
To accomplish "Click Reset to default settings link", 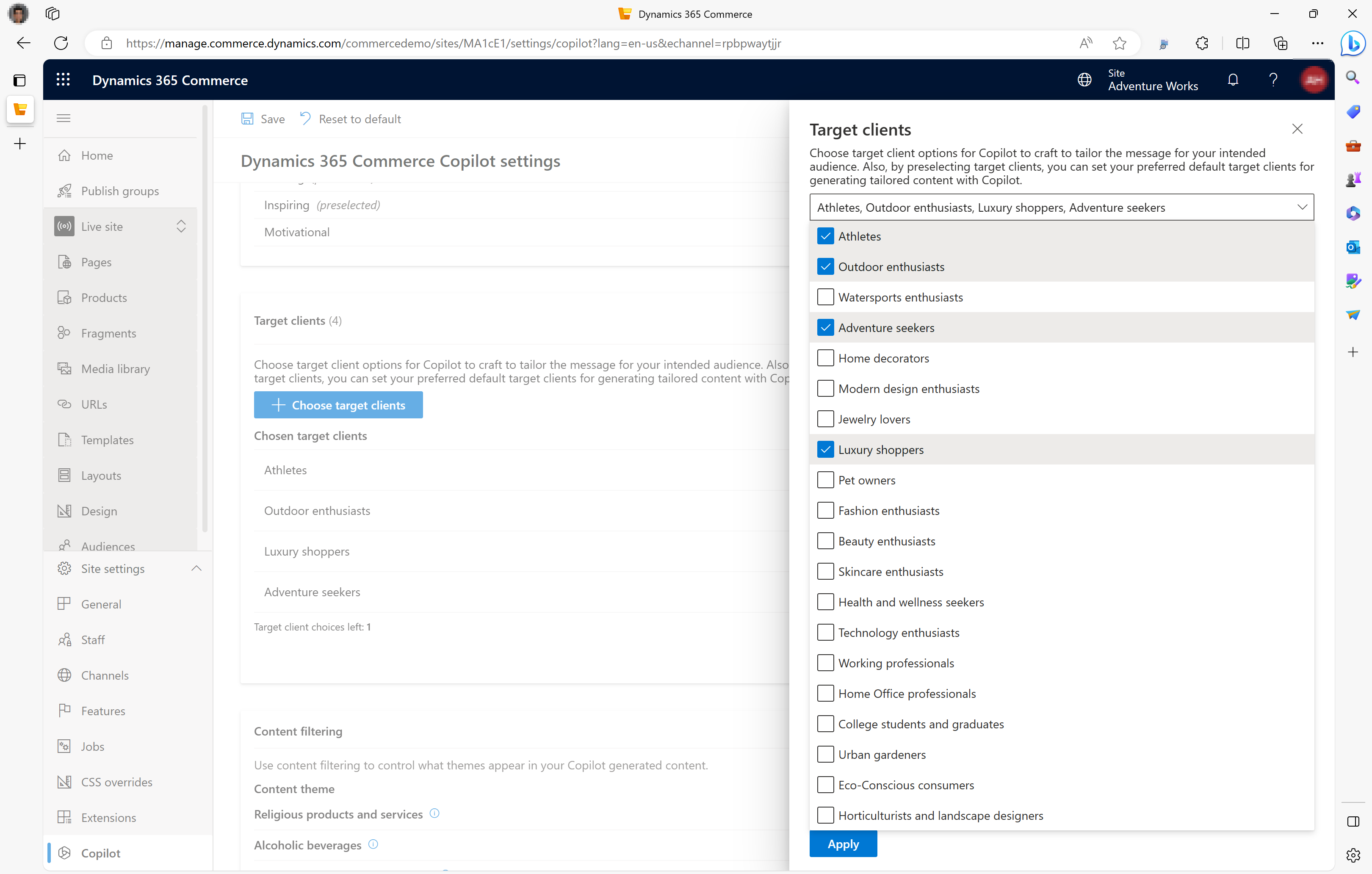I will click(x=349, y=119).
